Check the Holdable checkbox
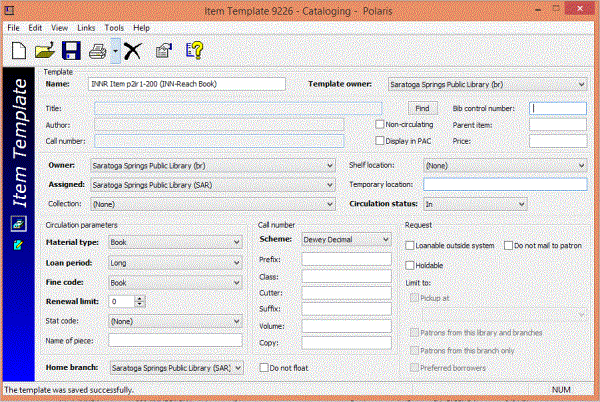Screen dimensions: 600x402 [x=410, y=265]
